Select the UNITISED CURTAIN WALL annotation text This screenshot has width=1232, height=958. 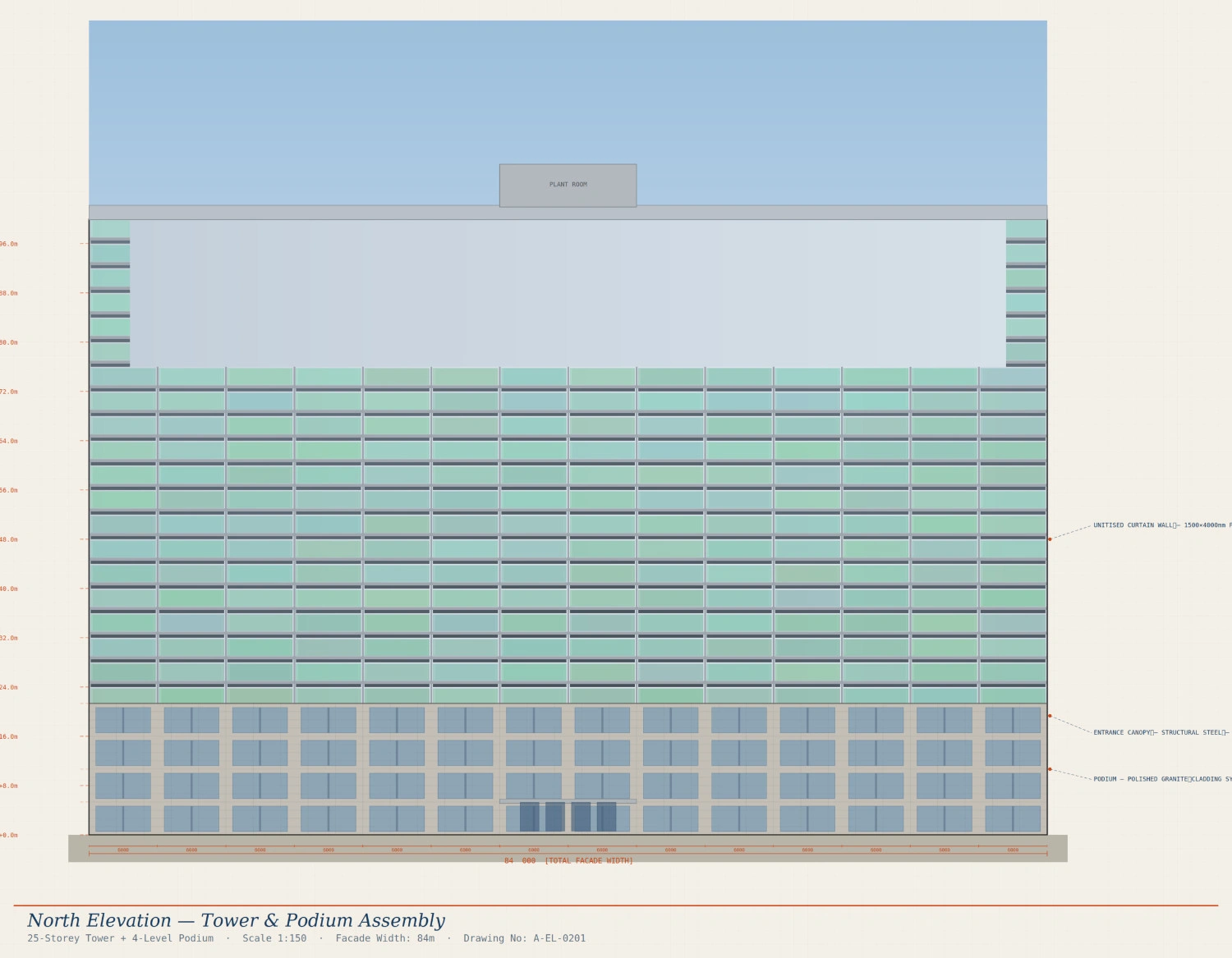pos(1150,525)
